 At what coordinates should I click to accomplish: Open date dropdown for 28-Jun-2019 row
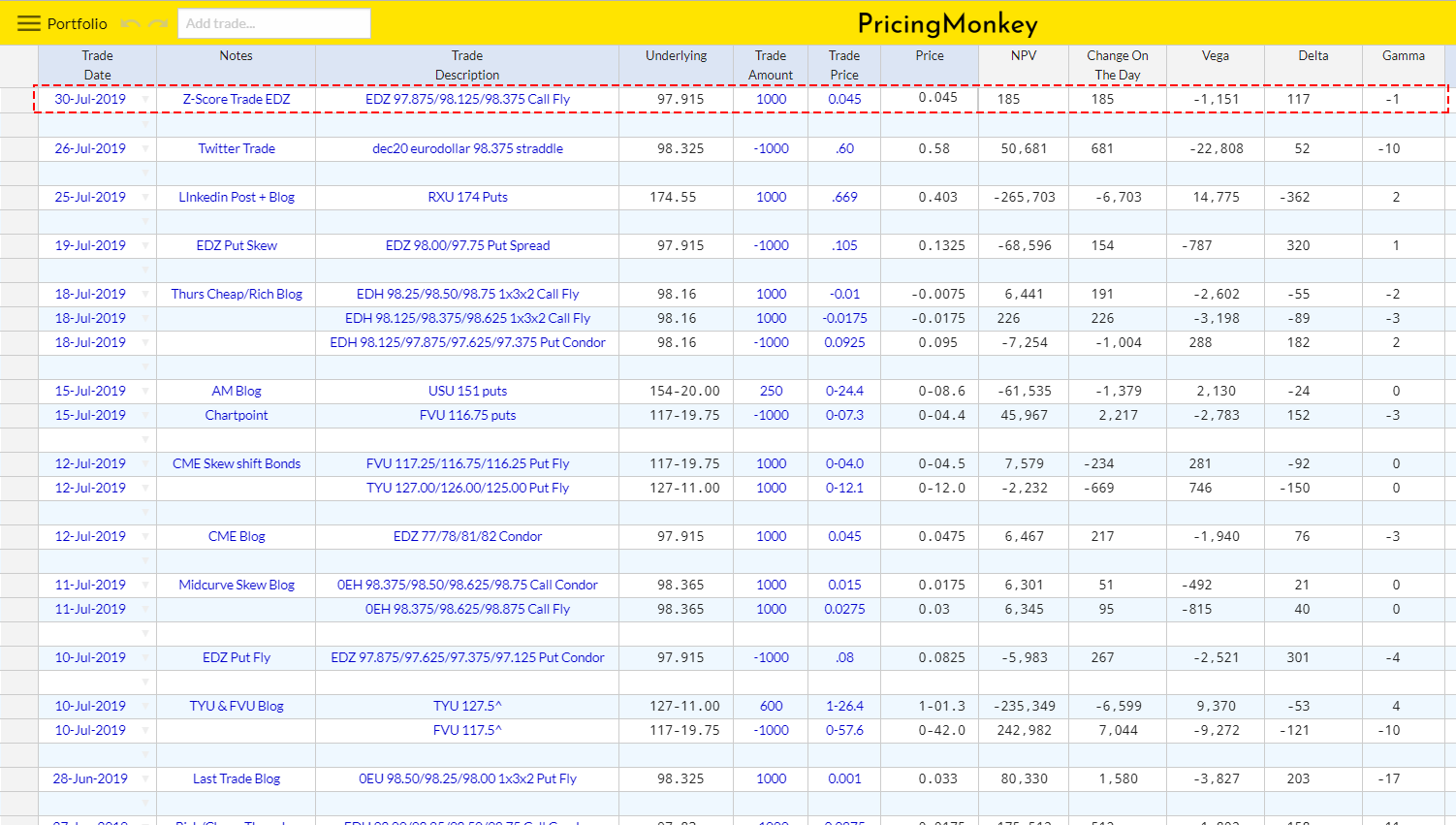[145, 778]
